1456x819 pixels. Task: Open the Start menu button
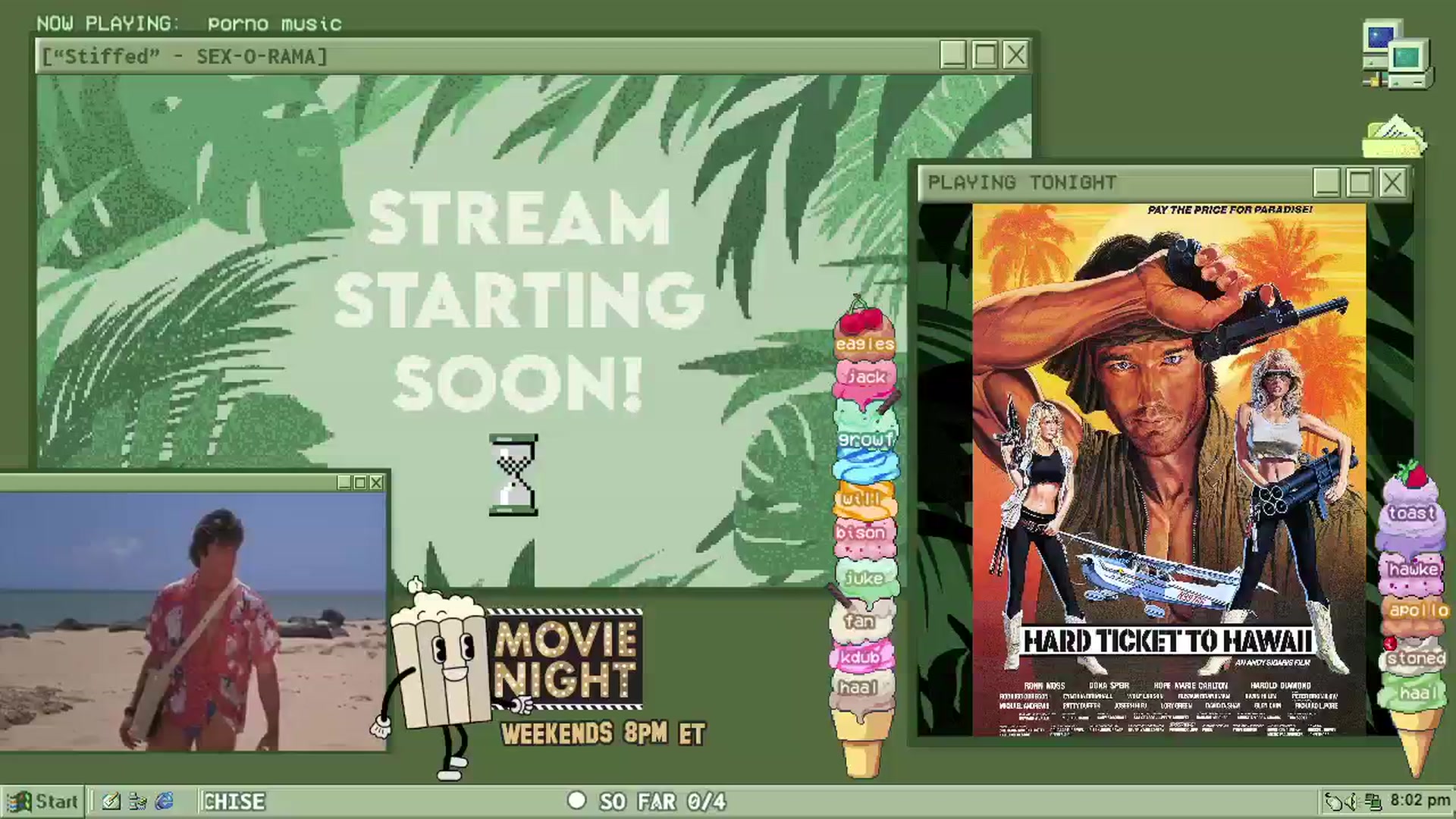(x=42, y=801)
